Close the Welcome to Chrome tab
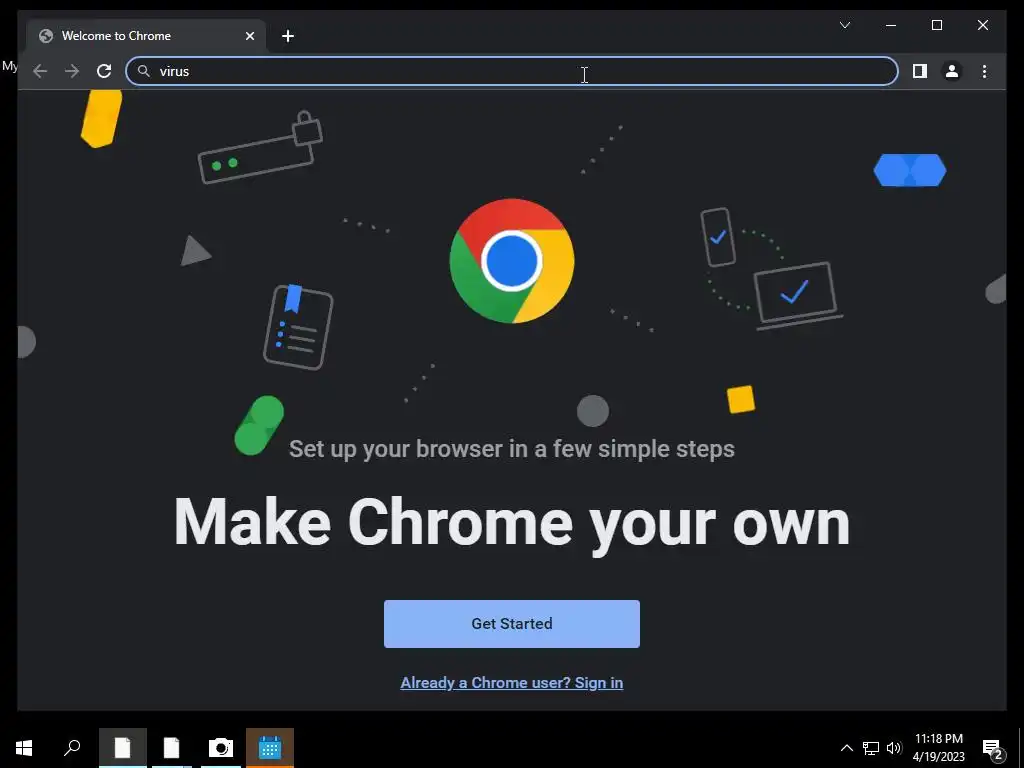1024x768 pixels. tap(249, 36)
